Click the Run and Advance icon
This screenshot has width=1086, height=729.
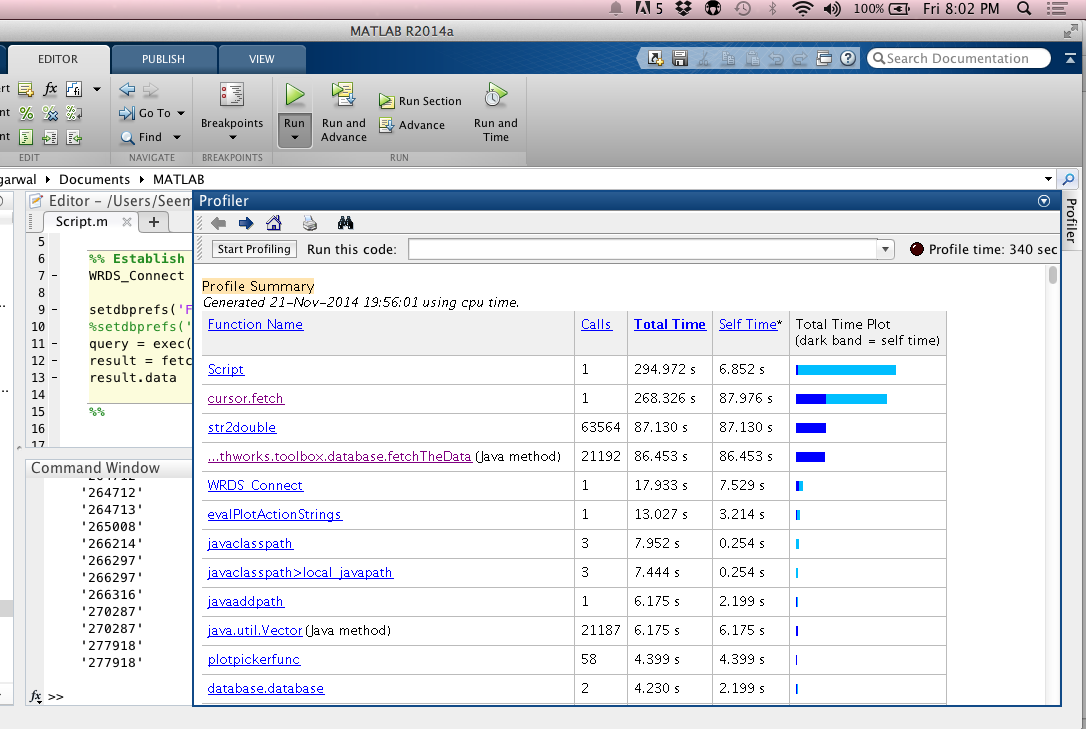click(x=344, y=95)
